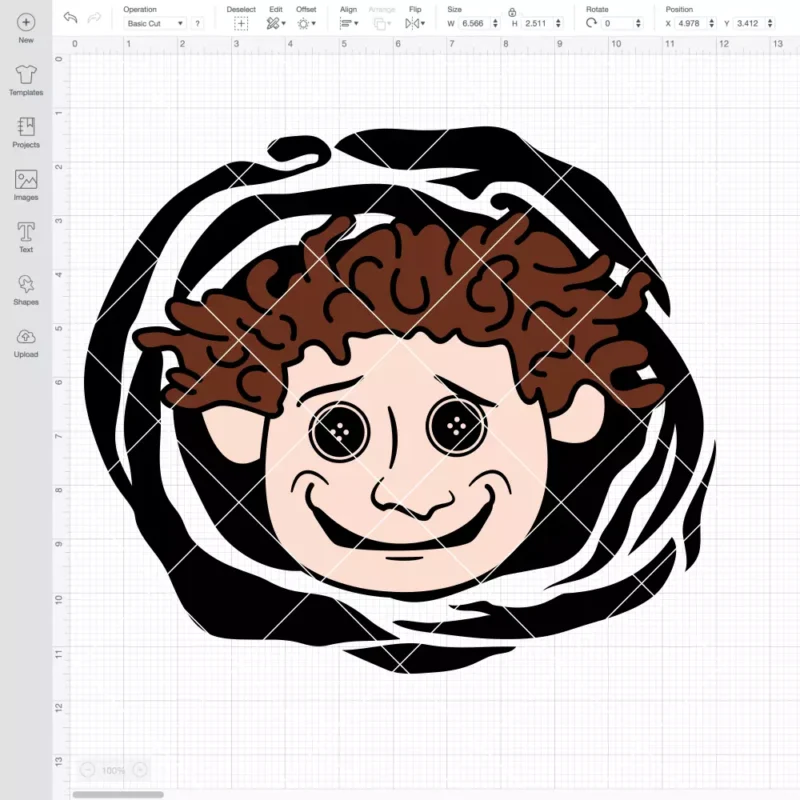The width and height of the screenshot is (800, 800).
Task: Click the 100% zoom level label
Action: click(113, 770)
